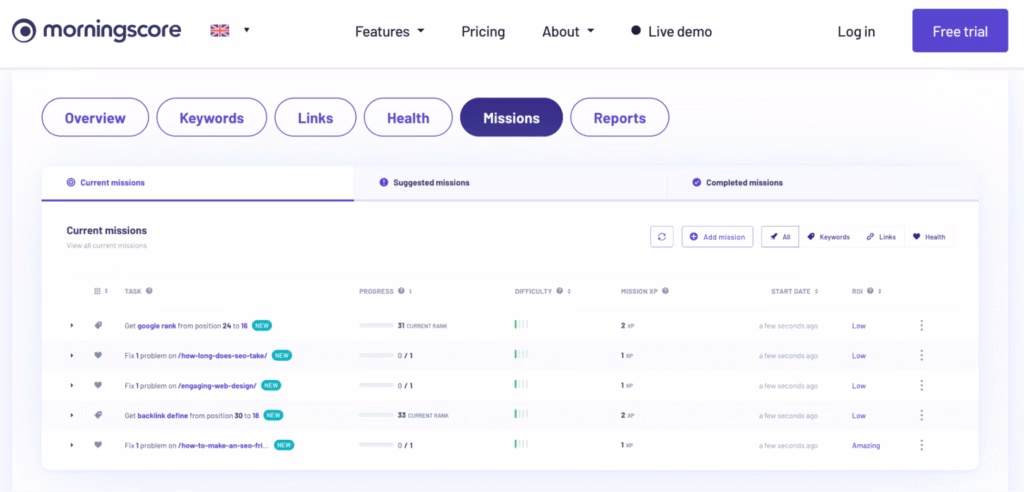Filter missions by Keywords
Image resolution: width=1024 pixels, height=492 pixels.
pos(828,237)
